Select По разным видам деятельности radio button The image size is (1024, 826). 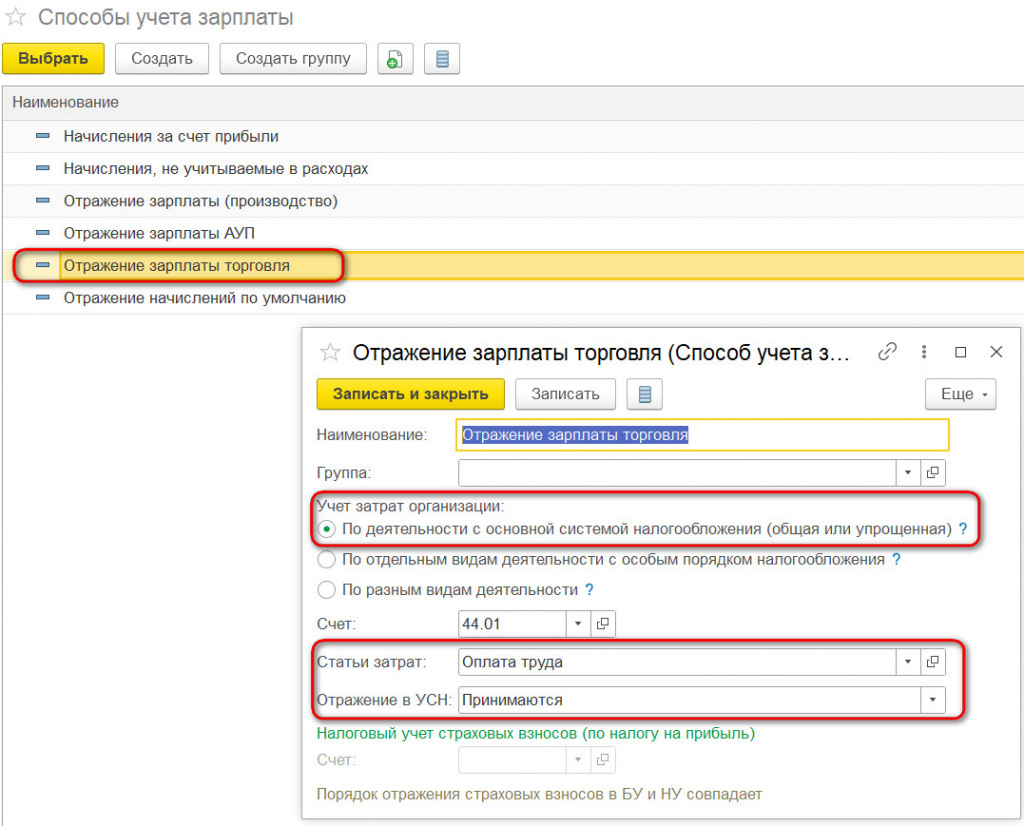[326, 590]
